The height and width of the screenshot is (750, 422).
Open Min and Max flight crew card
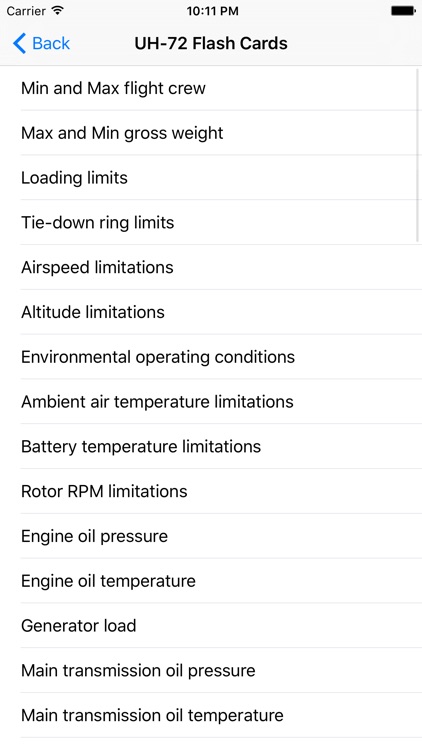pyautogui.click(x=211, y=88)
